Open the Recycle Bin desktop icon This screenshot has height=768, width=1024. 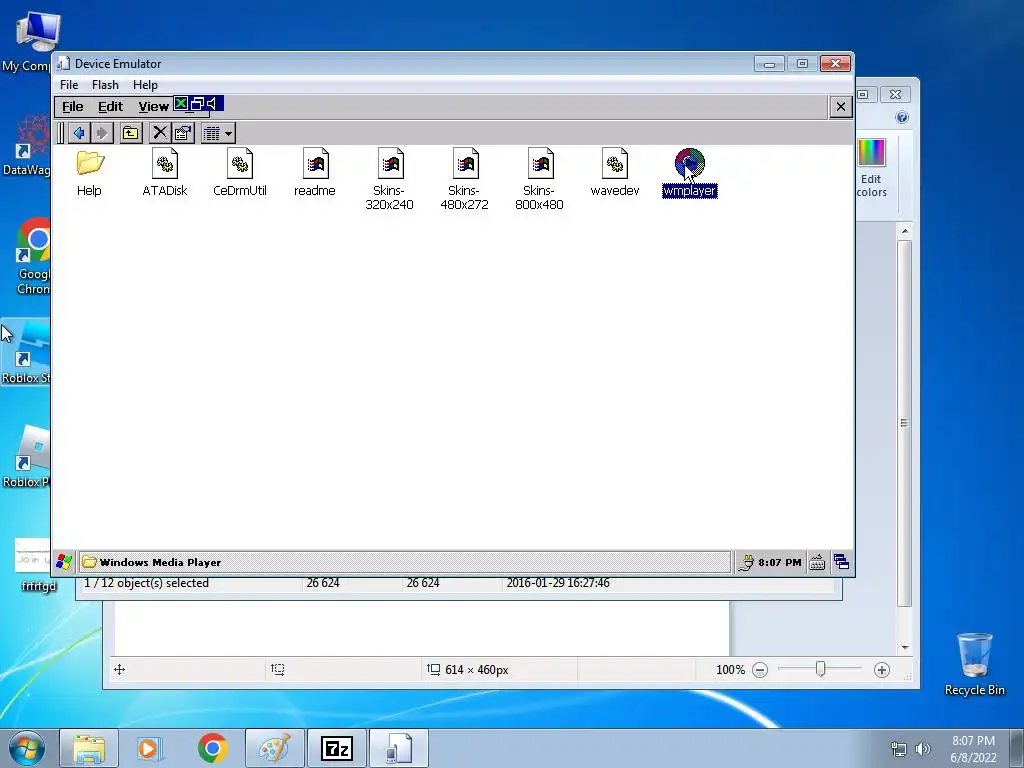(x=974, y=664)
